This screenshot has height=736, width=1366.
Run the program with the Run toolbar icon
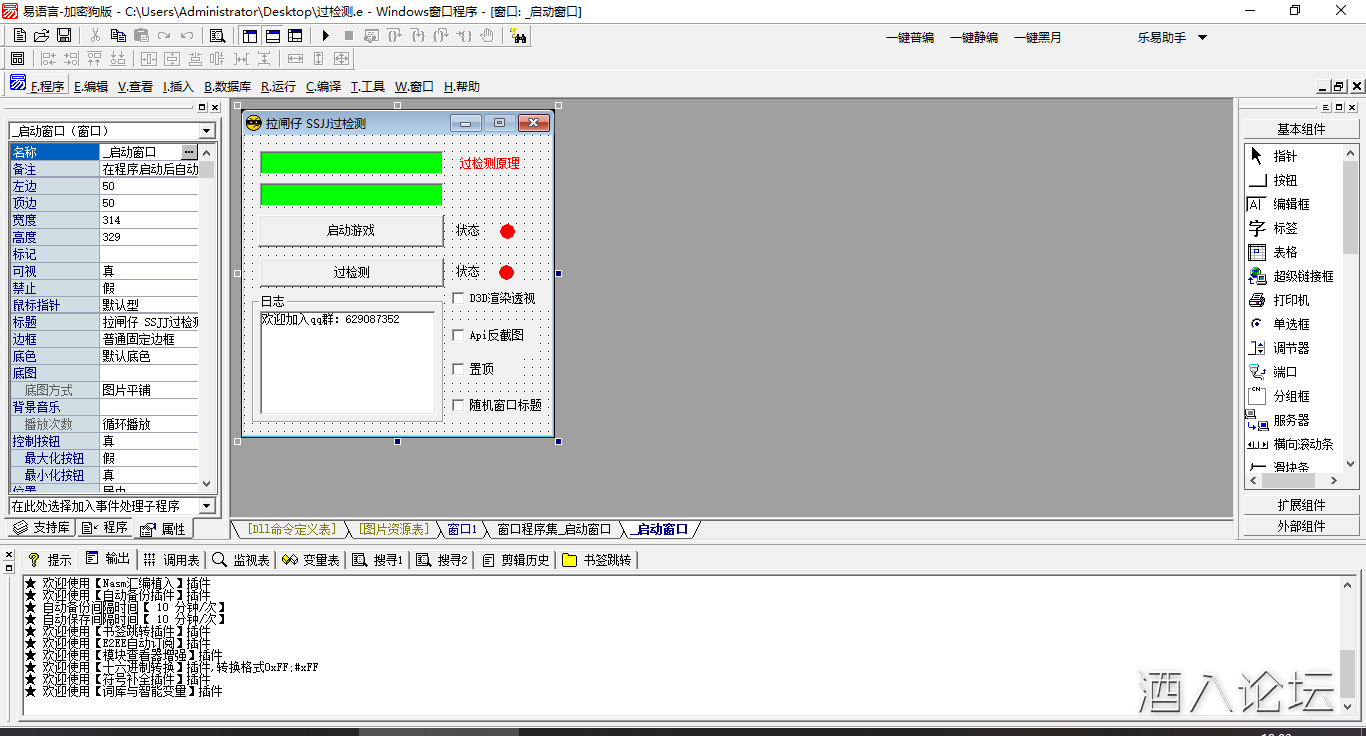pos(325,35)
